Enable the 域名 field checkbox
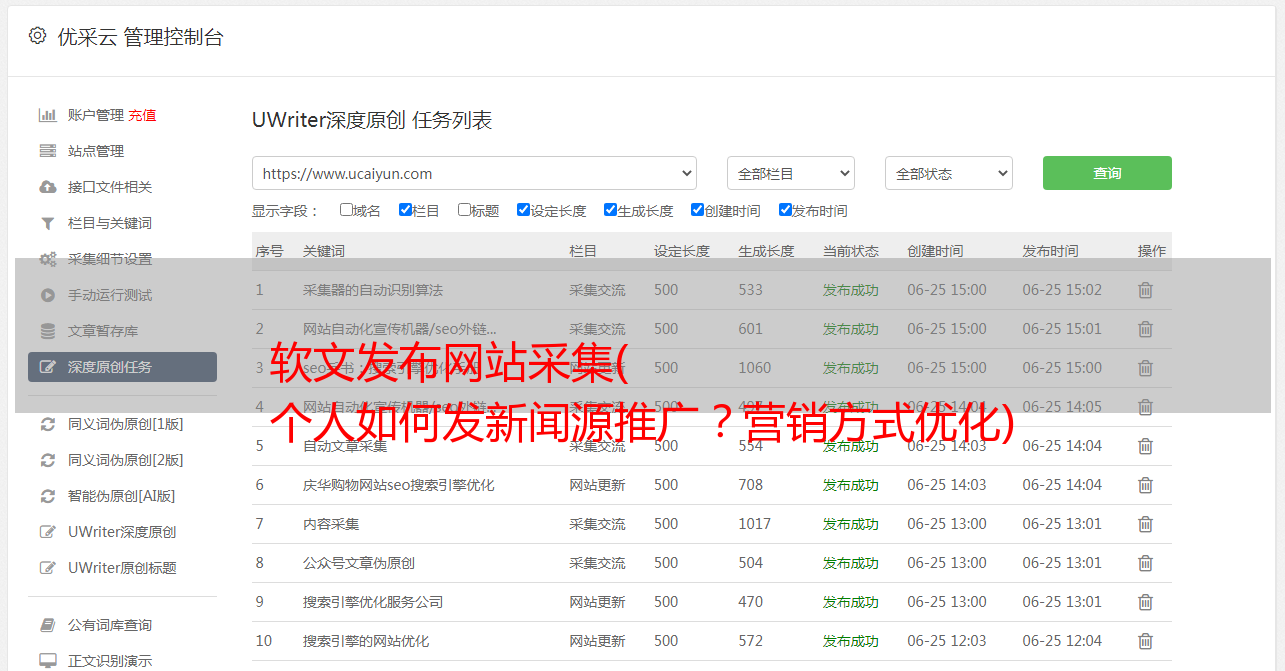This screenshot has height=671, width=1285. (346, 210)
